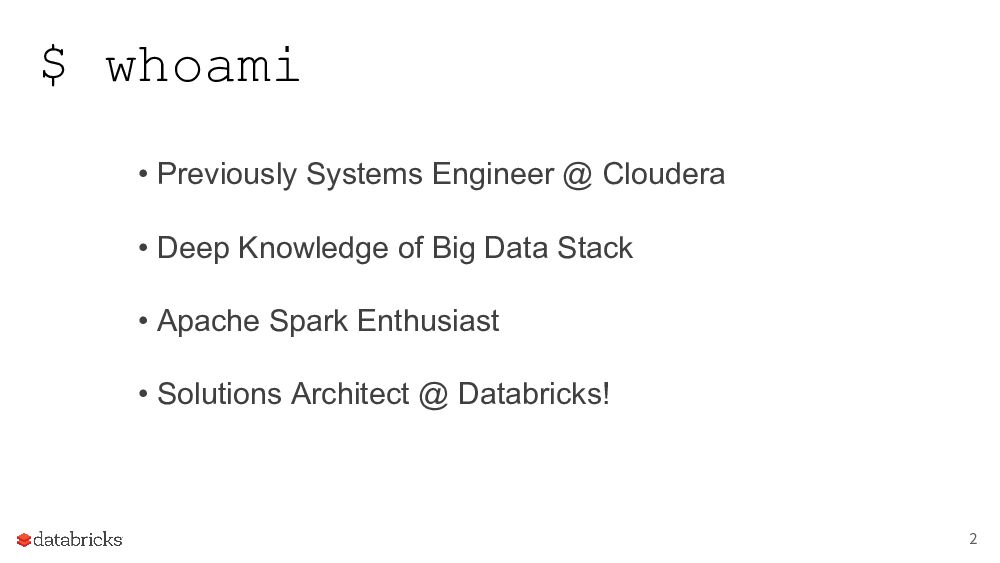Screen dimensions: 1000x563
Task: Select Databricks! in the last bullet
Action: pyautogui.click(x=533, y=394)
